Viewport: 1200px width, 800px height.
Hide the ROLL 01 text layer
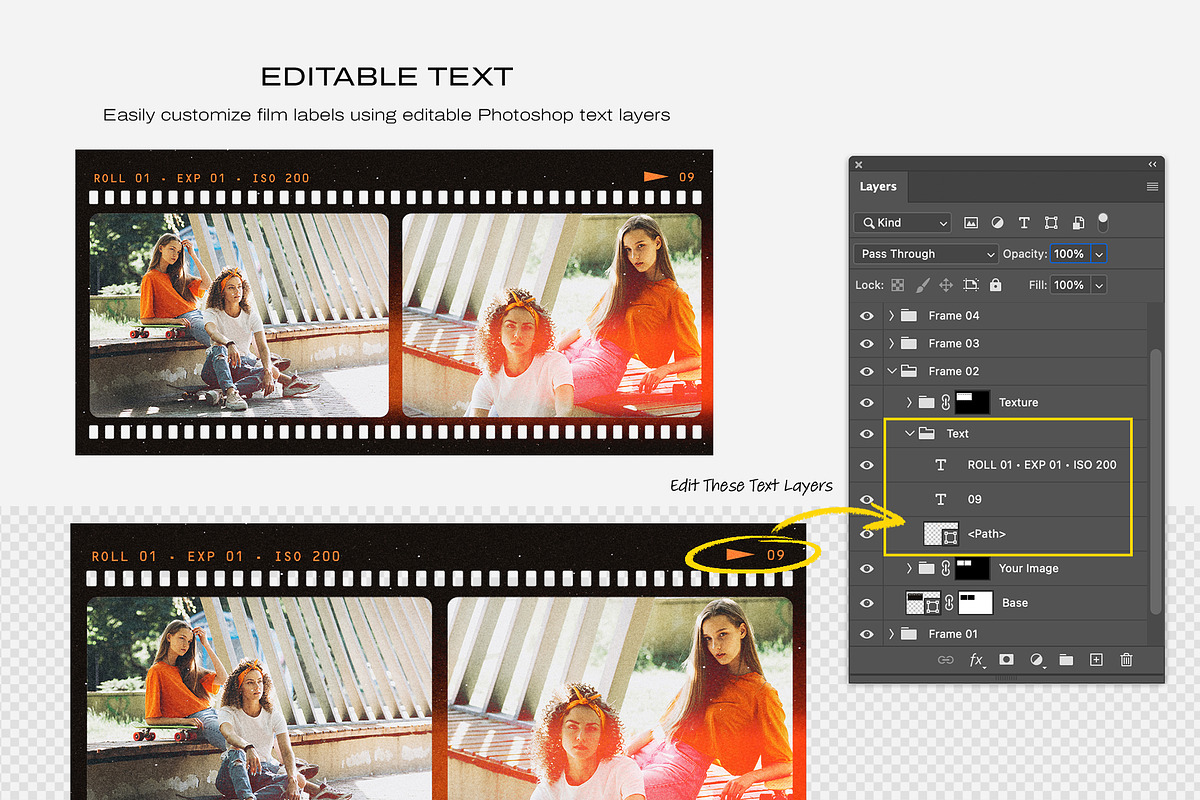pos(867,465)
